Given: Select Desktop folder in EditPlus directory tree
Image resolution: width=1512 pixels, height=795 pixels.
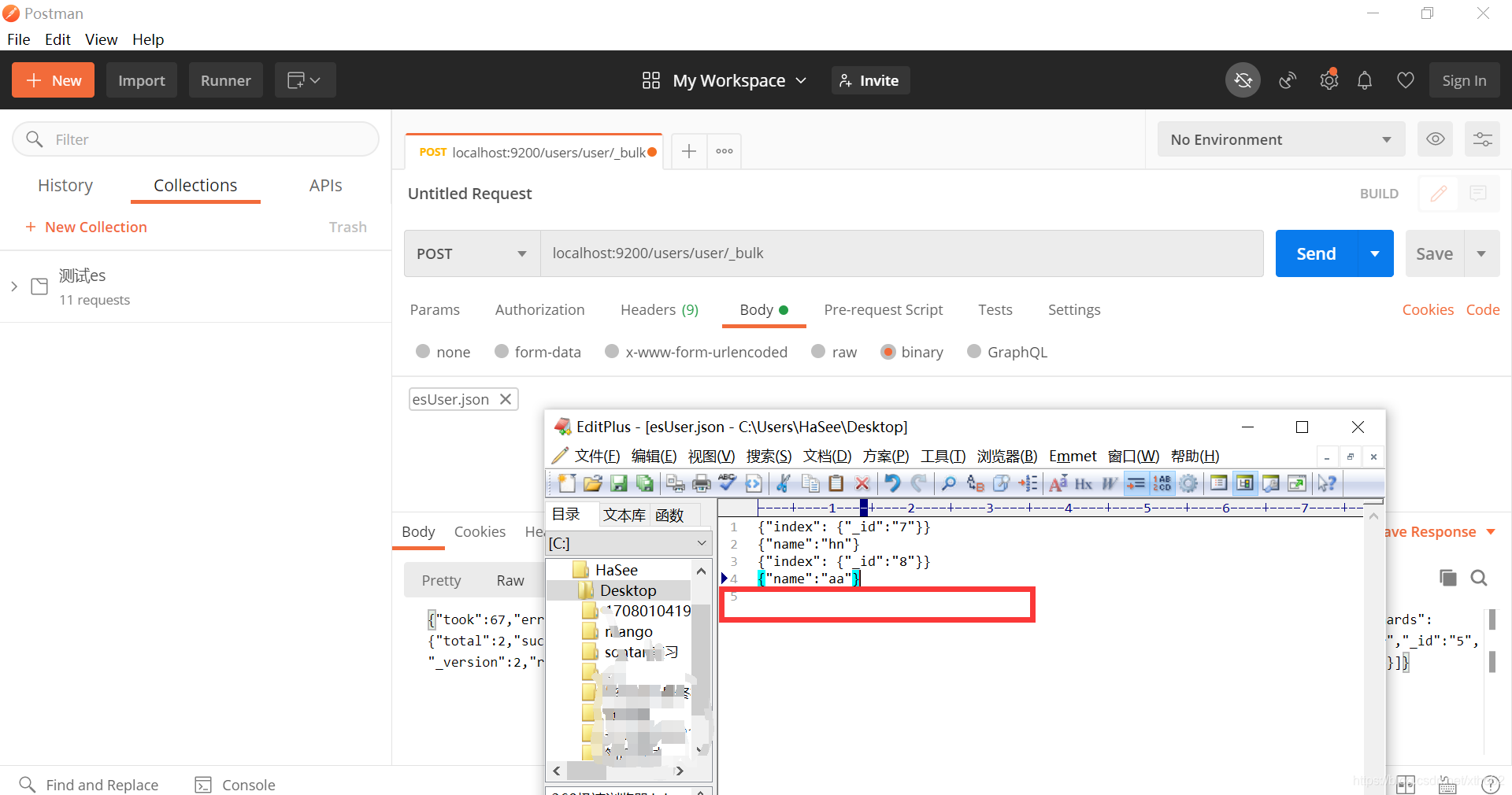Looking at the screenshot, I should (628, 590).
